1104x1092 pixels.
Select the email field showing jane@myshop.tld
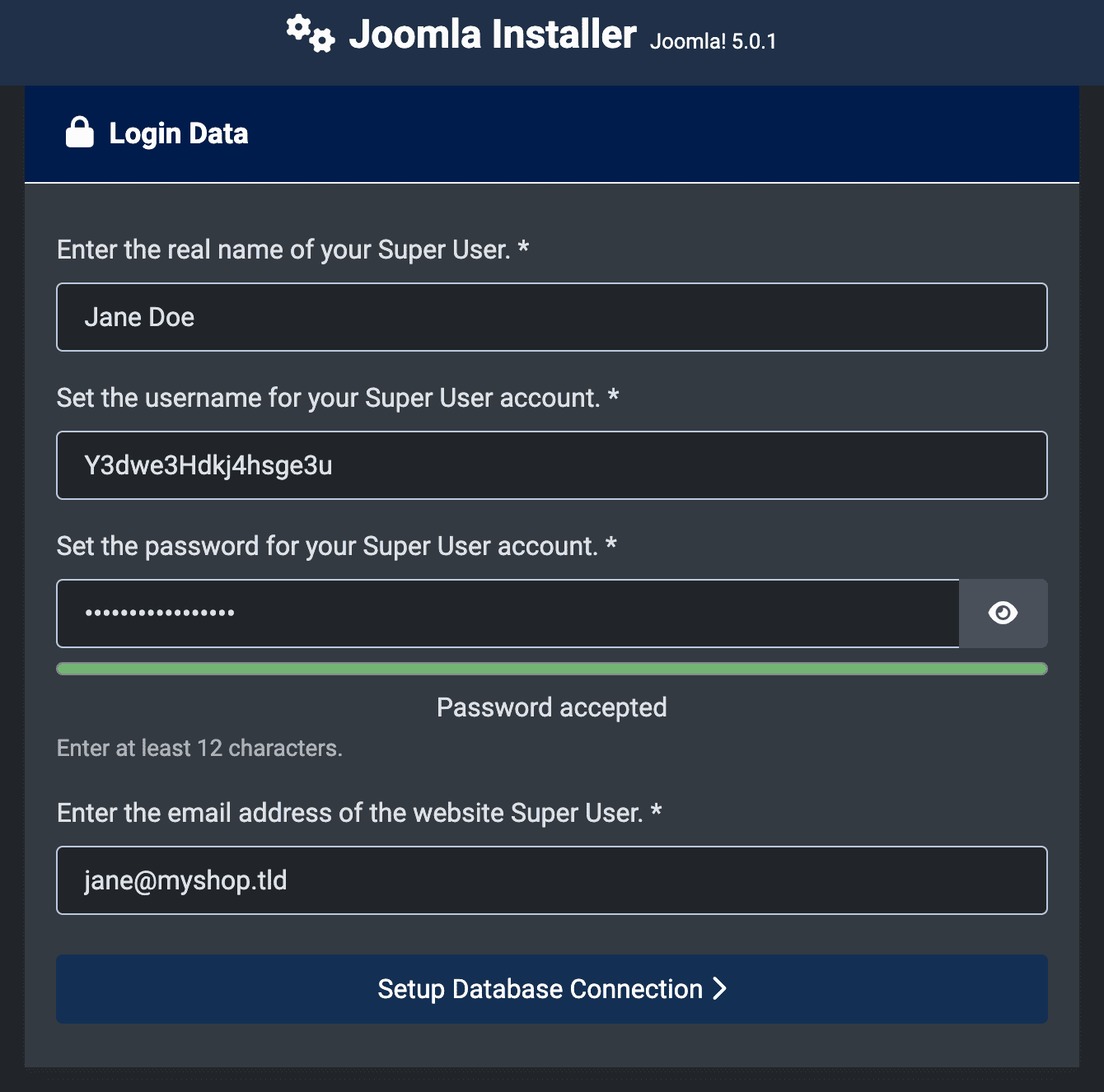[552, 880]
